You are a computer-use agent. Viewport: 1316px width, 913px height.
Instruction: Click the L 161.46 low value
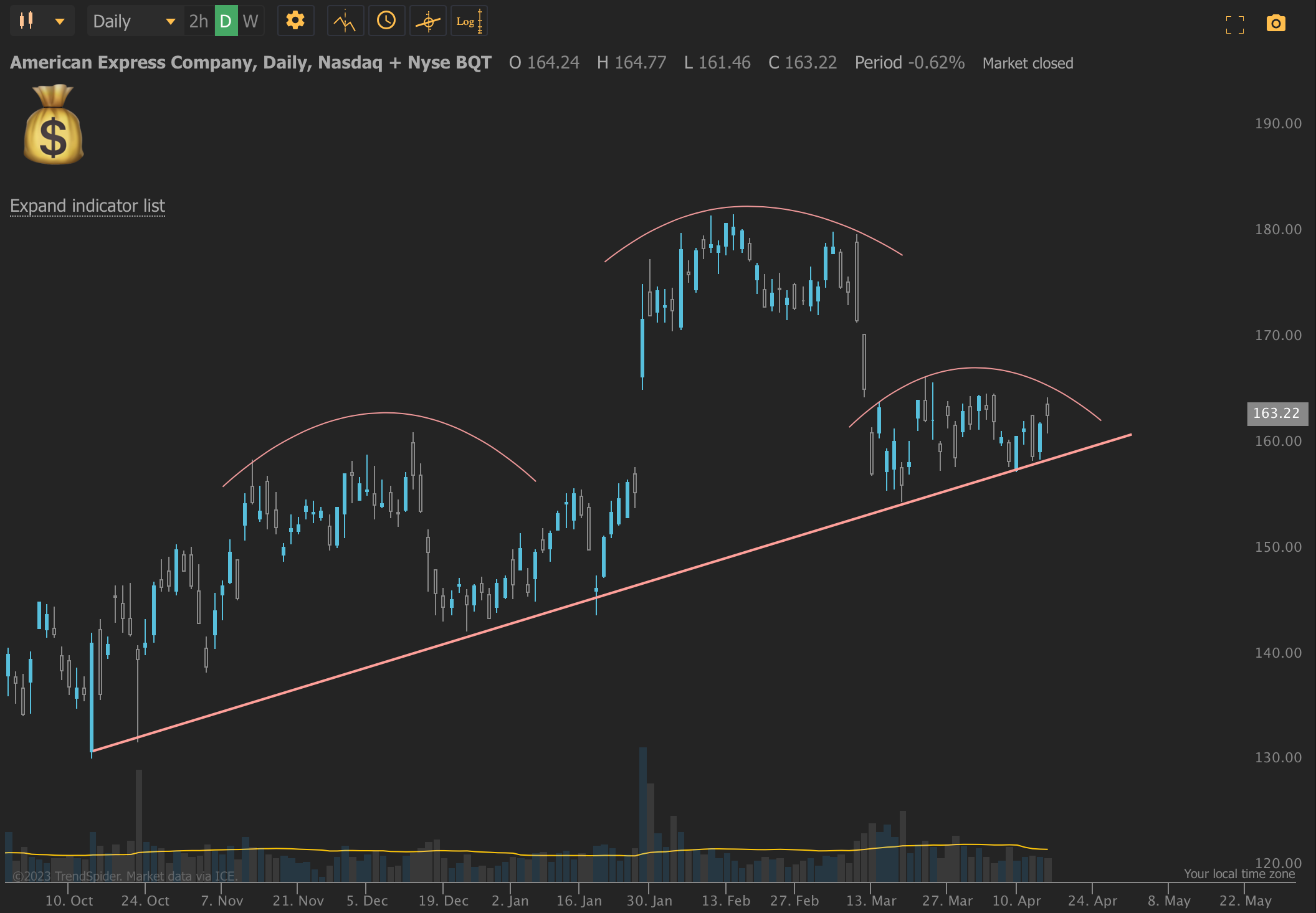click(717, 62)
